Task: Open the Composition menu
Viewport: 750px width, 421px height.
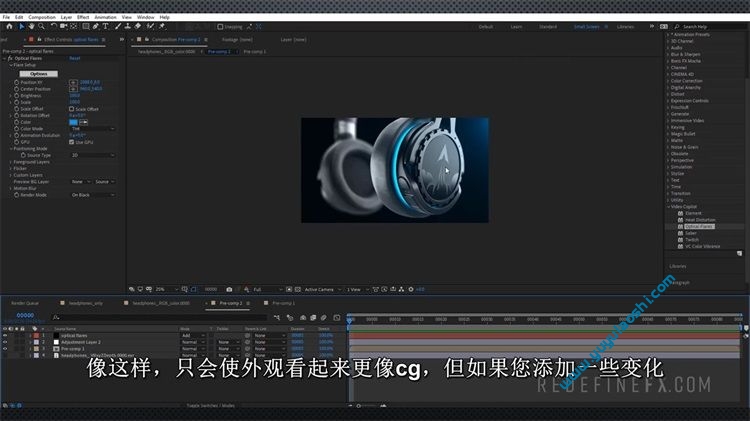Action: (42, 17)
